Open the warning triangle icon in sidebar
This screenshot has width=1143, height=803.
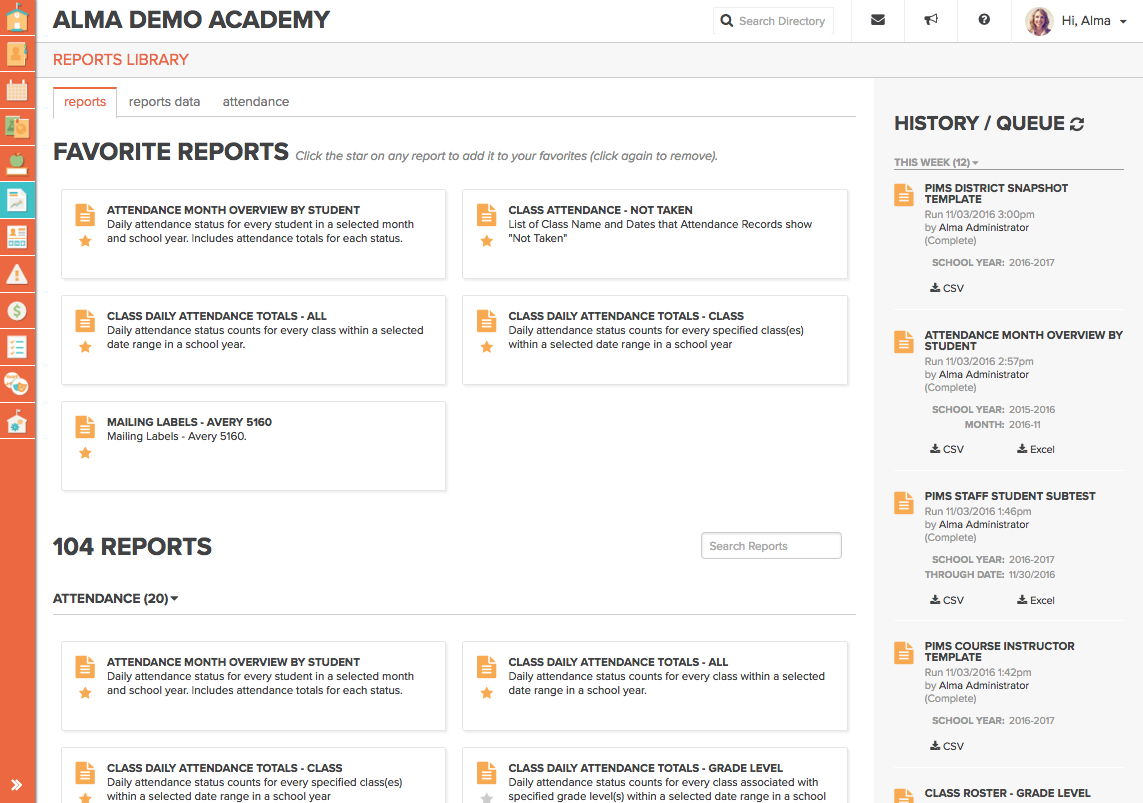coord(17,273)
